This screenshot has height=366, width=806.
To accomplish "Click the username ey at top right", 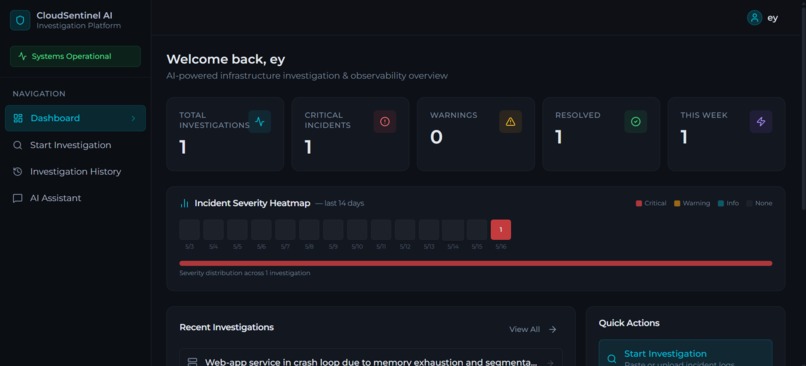I will click(x=773, y=18).
